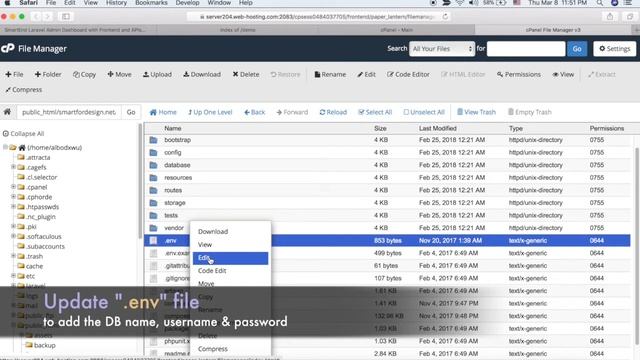Open the Upload tool
640x360 pixels.
[x=157, y=74]
